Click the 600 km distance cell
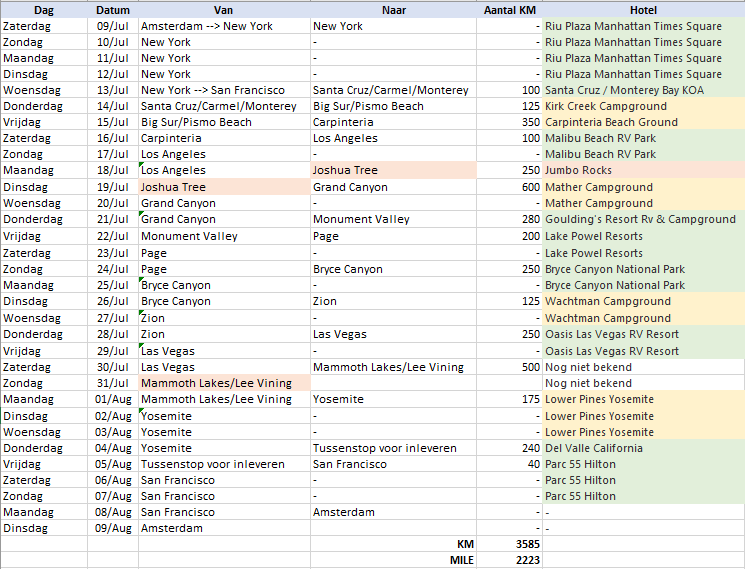Viewport: 745px width, 569px height. click(509, 187)
